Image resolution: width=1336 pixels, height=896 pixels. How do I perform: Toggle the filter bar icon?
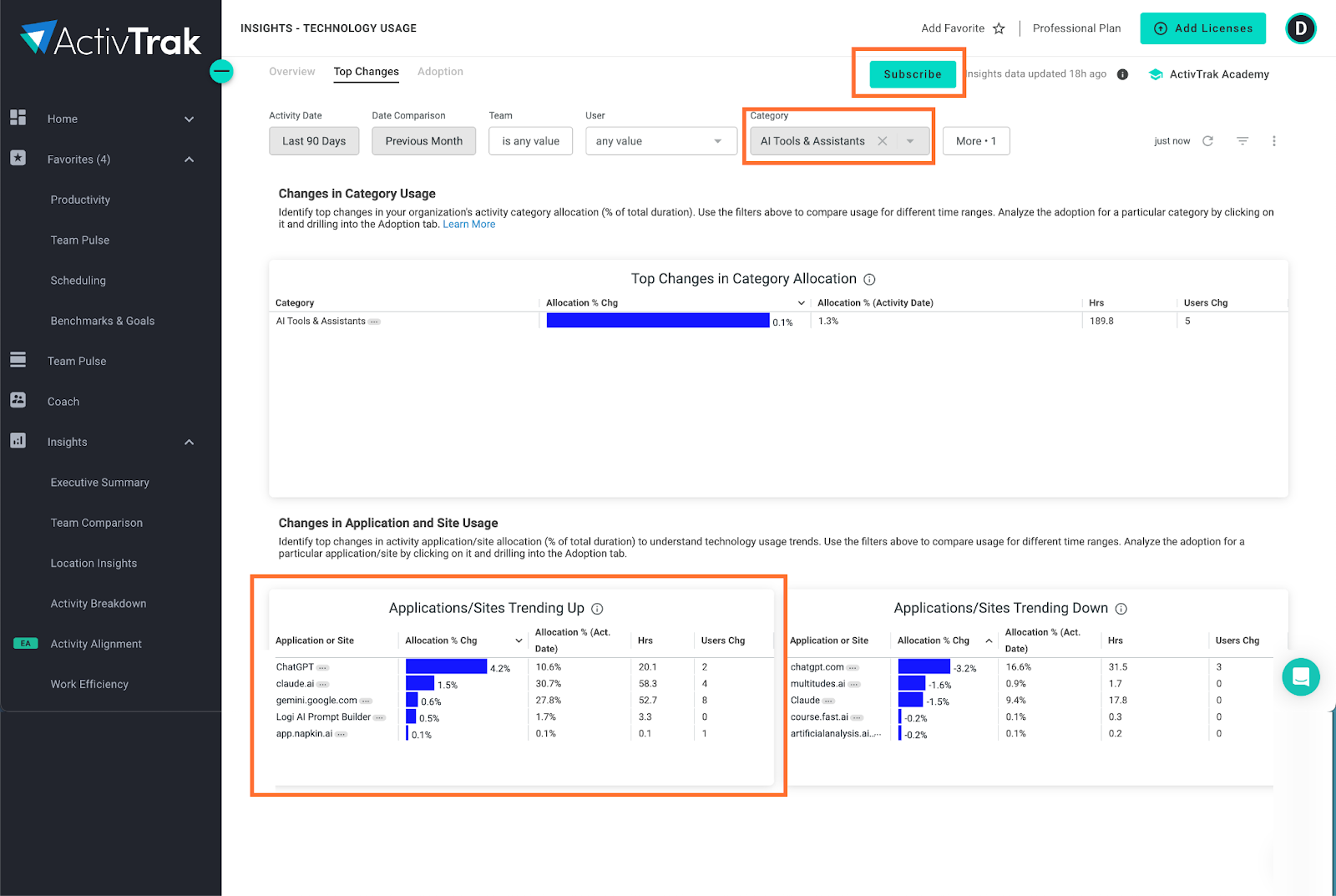1242,141
